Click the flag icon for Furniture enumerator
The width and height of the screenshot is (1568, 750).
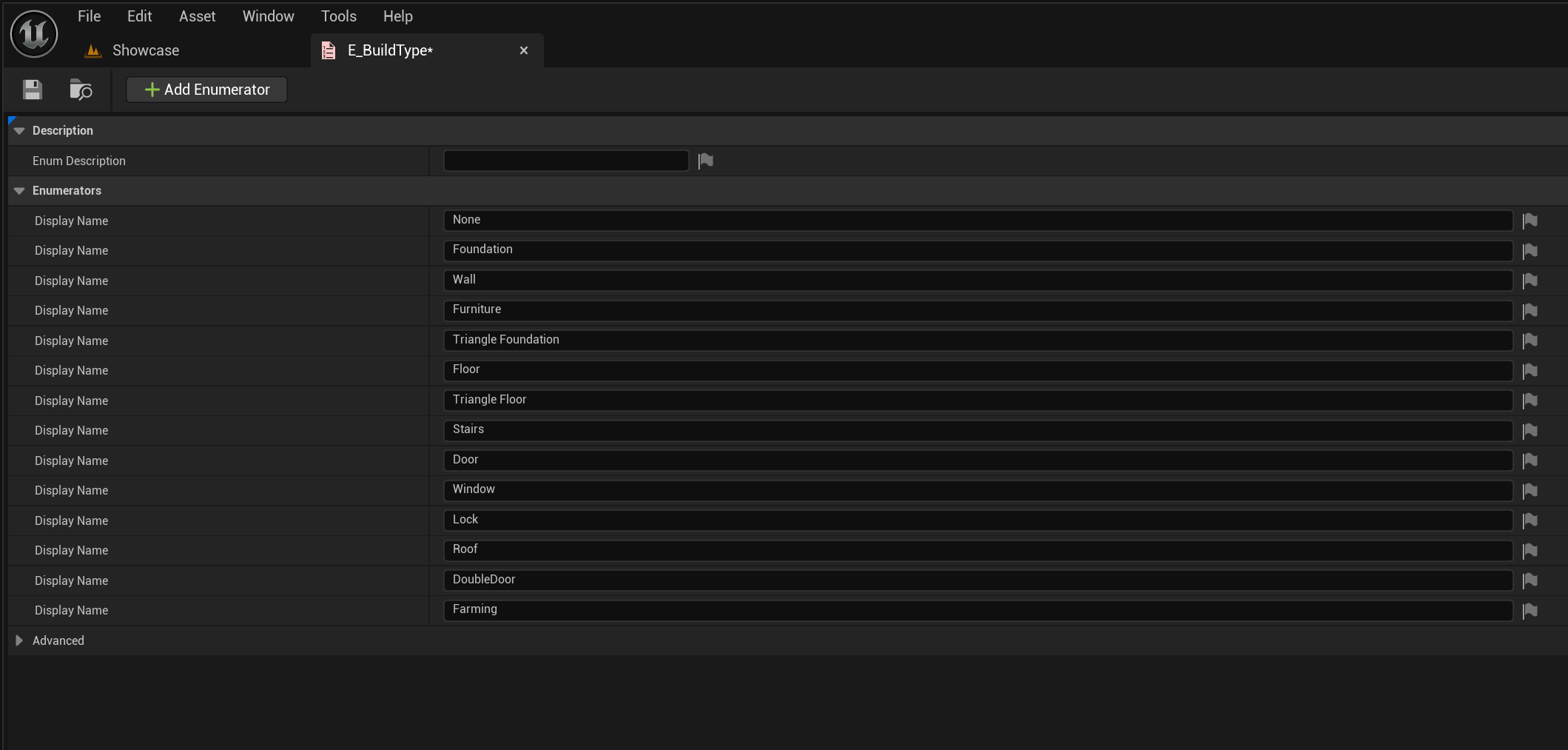[x=1530, y=311]
